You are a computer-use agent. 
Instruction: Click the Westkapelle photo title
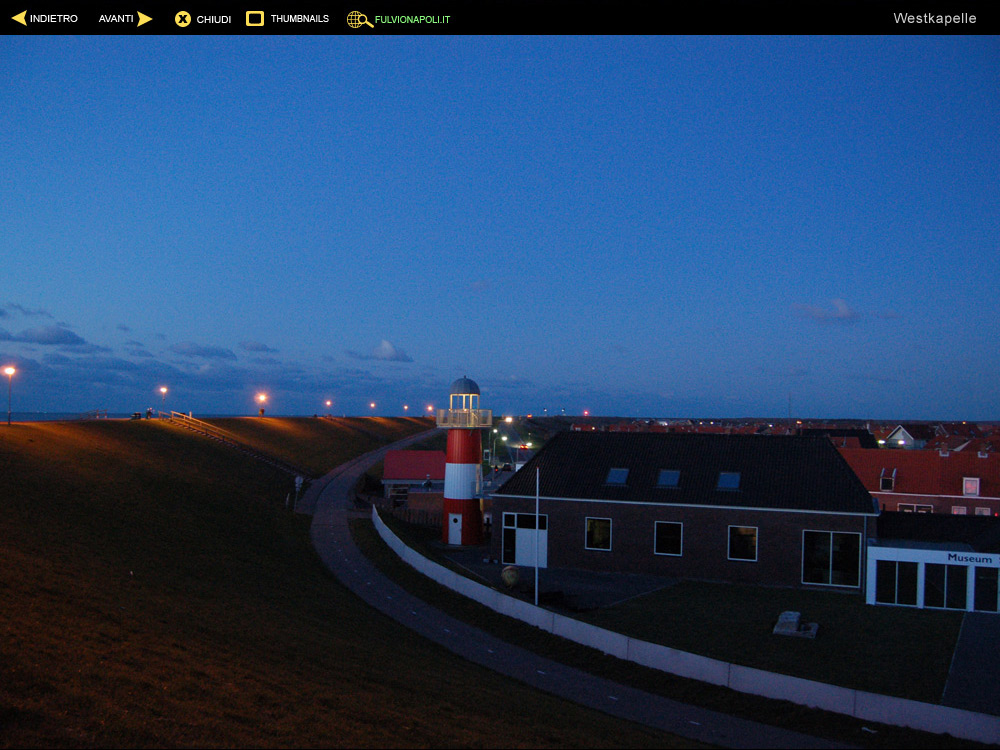pos(934,18)
